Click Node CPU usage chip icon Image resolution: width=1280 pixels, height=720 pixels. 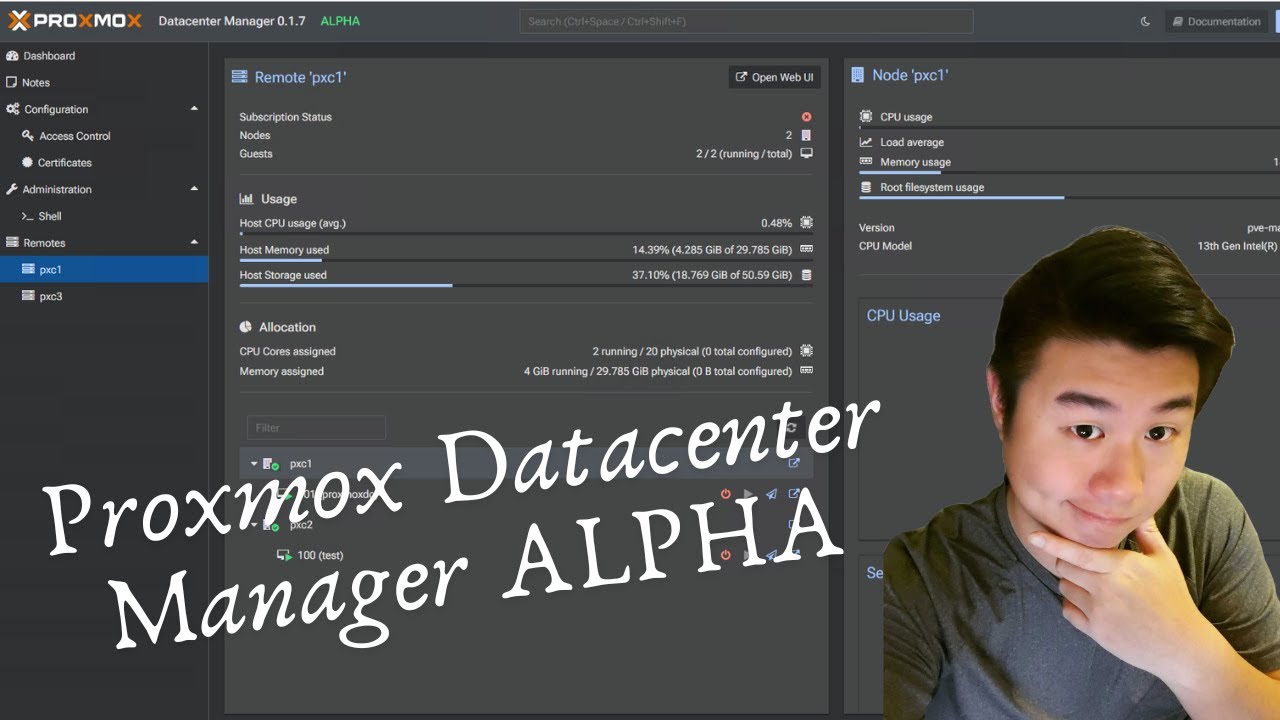pos(866,117)
